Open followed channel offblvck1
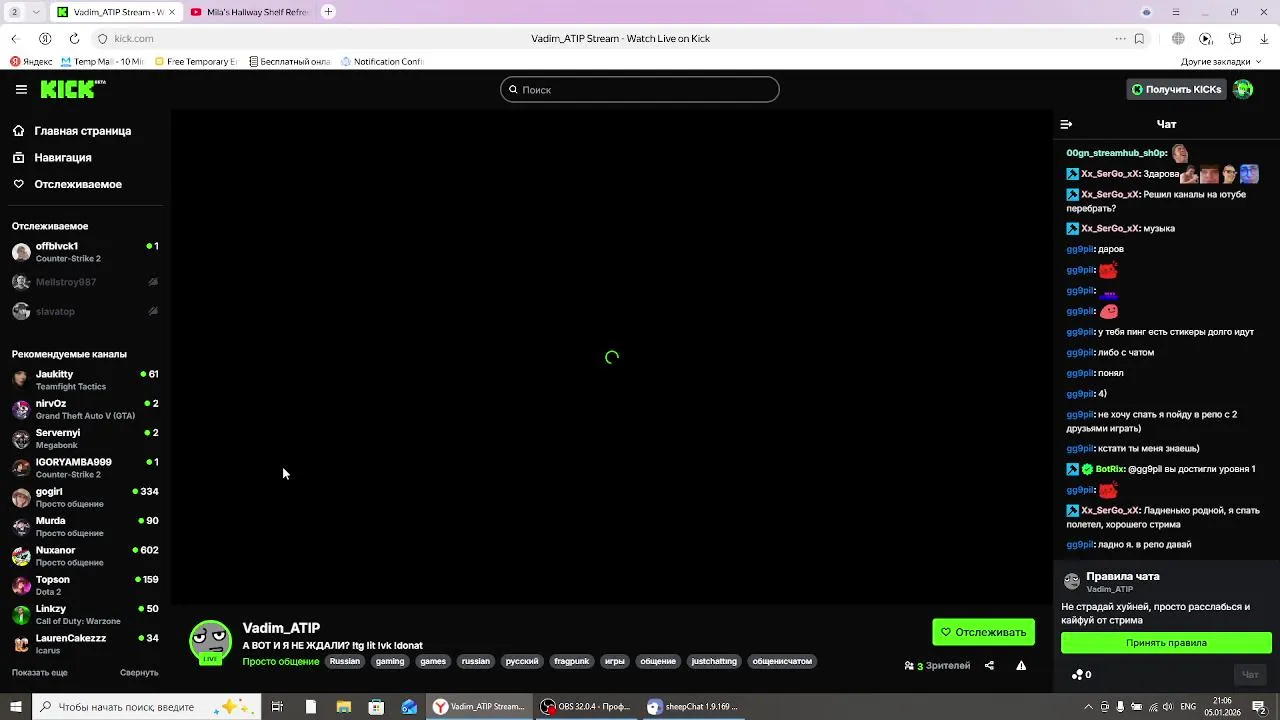This screenshot has width=1280, height=720. (85, 252)
